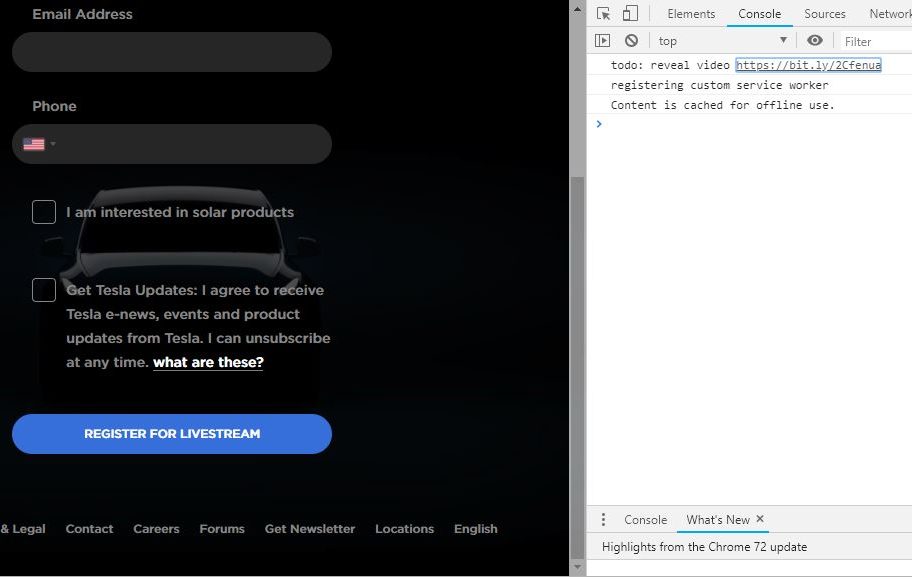Clear the console with the ban icon
Viewport: 912px width, 579px height.
tap(631, 40)
